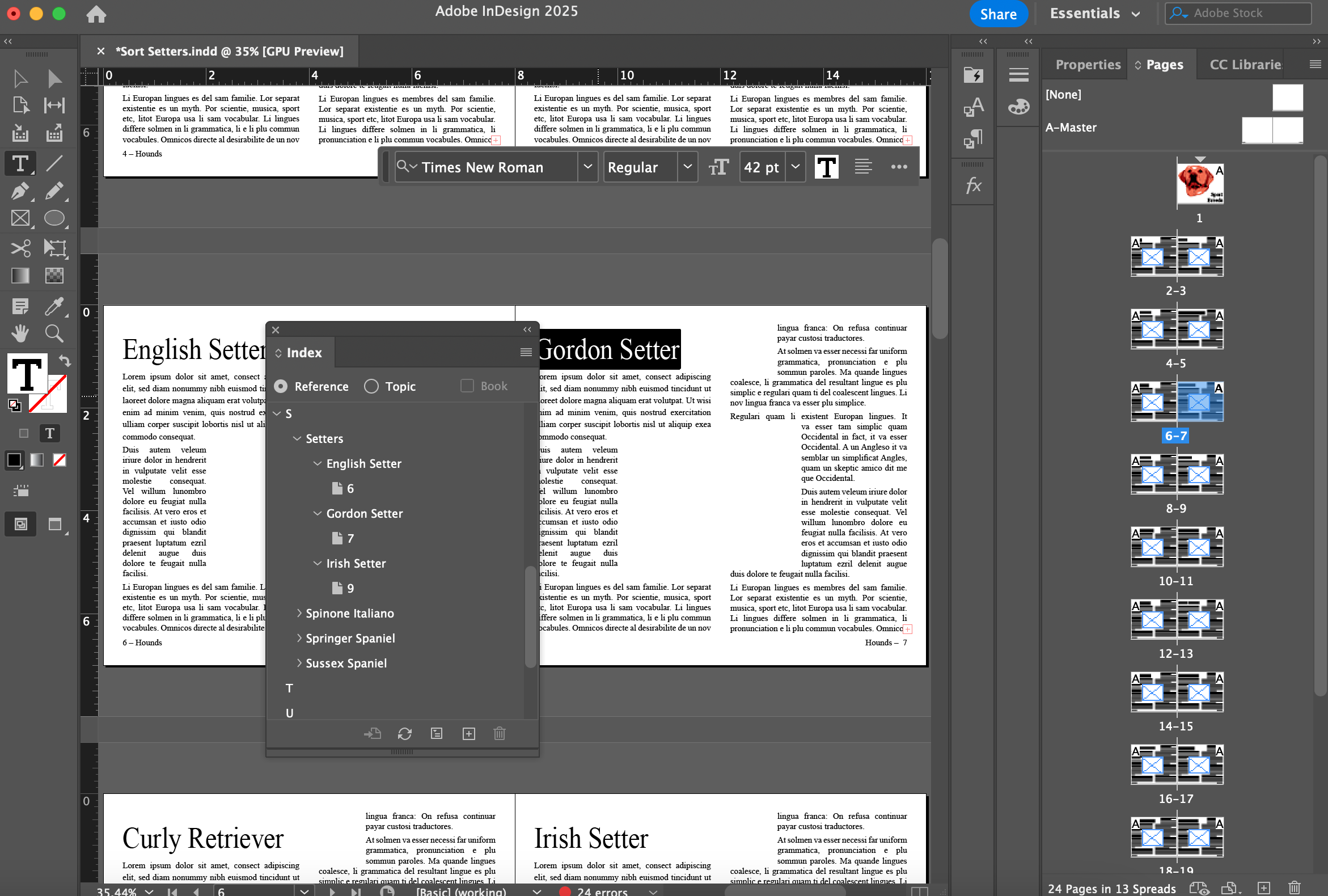Open the font family dropdown showing Times New Roman
The width and height of the screenshot is (1328, 896).
click(588, 167)
